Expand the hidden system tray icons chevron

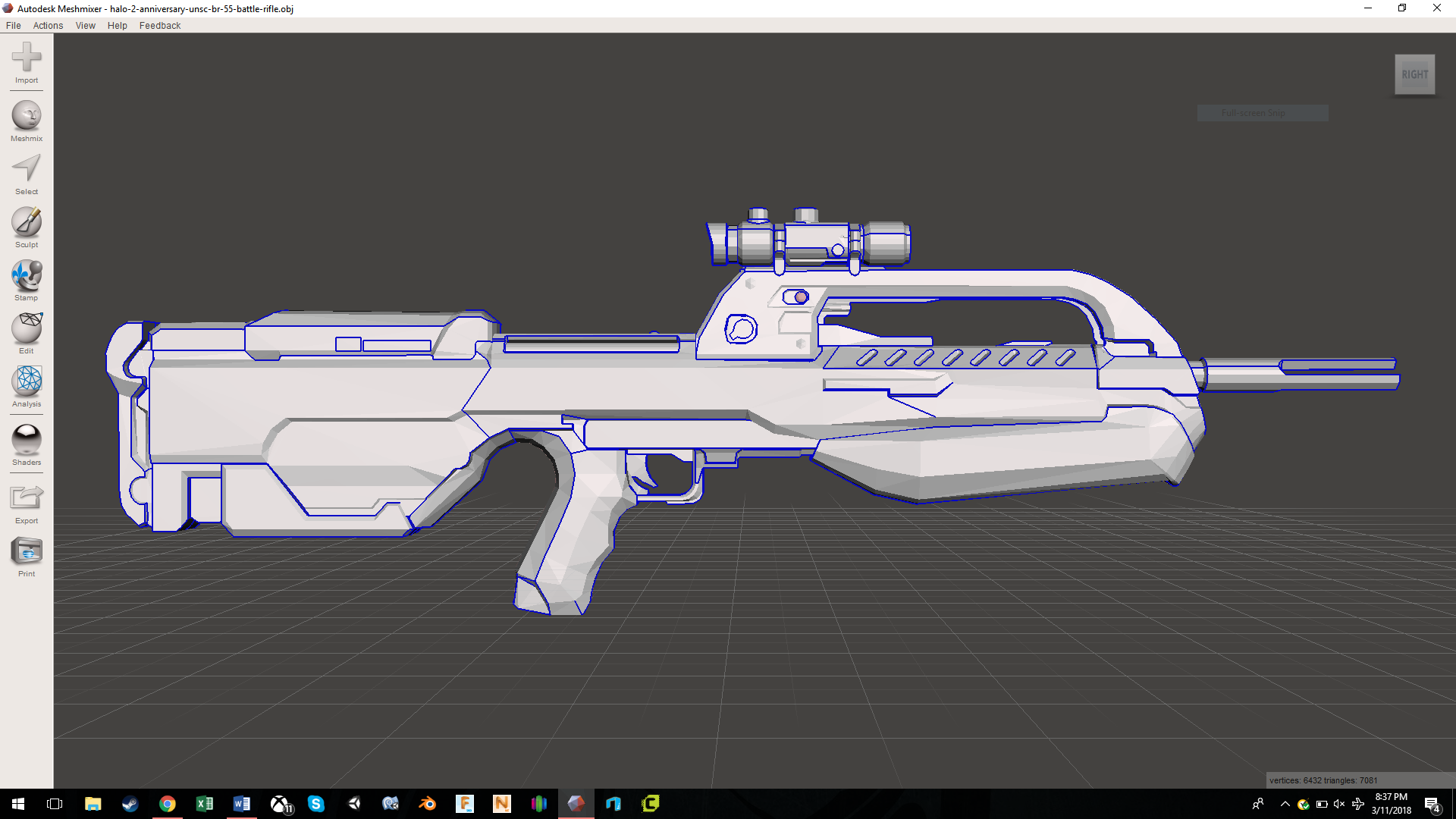(x=1285, y=804)
